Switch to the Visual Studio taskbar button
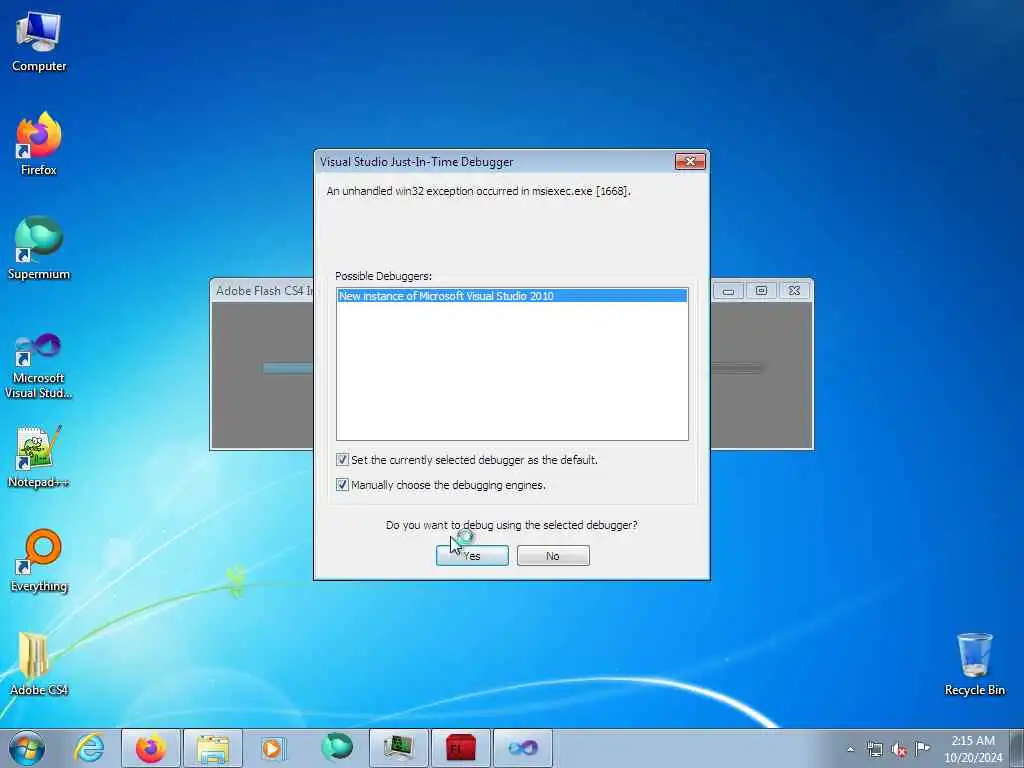The image size is (1024, 768). 522,748
